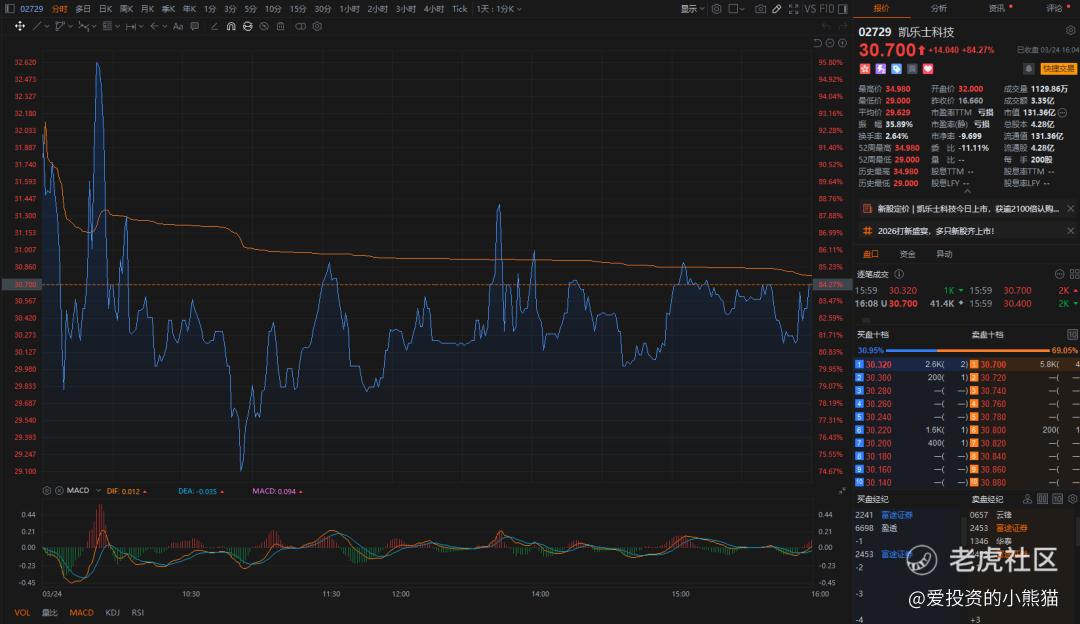Open broker queue settings gear icon
This screenshot has height=624, width=1080.
coord(1072,499)
